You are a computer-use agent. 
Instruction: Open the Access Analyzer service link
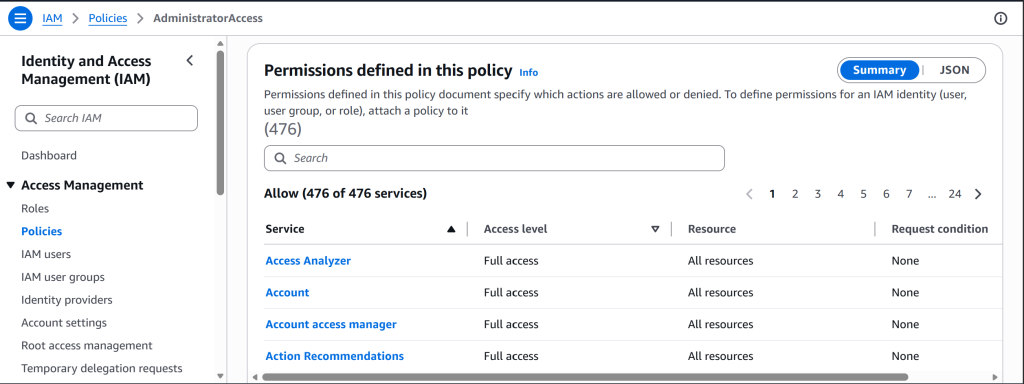point(308,261)
